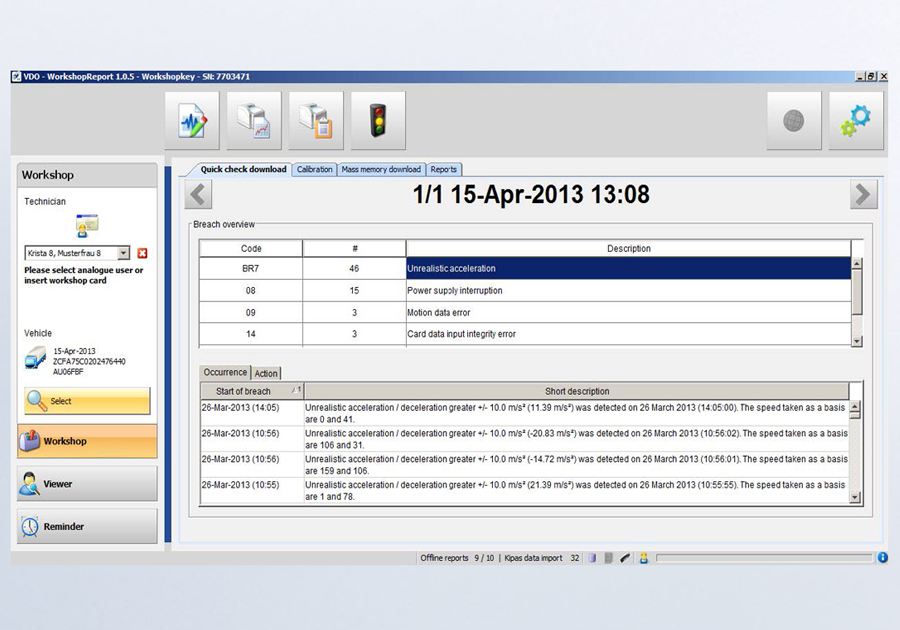Click description mentioning -14.72 m/s²

coord(576,465)
